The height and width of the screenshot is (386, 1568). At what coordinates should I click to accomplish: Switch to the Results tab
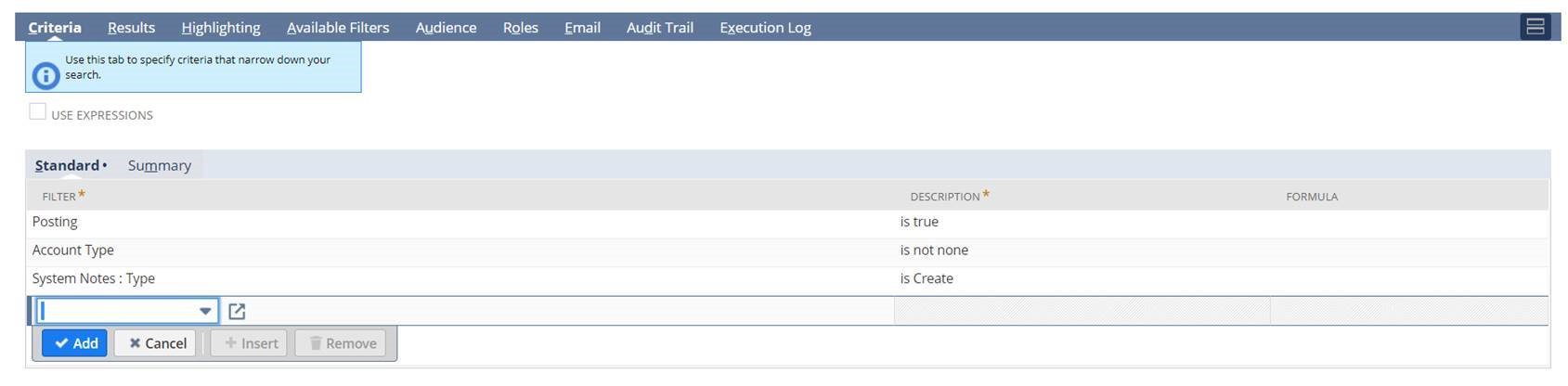pyautogui.click(x=131, y=28)
